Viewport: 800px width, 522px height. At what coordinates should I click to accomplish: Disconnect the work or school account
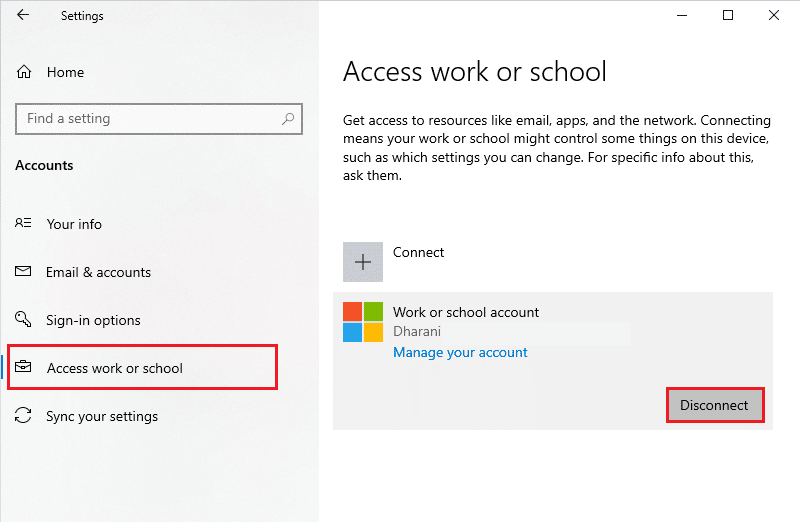click(715, 405)
